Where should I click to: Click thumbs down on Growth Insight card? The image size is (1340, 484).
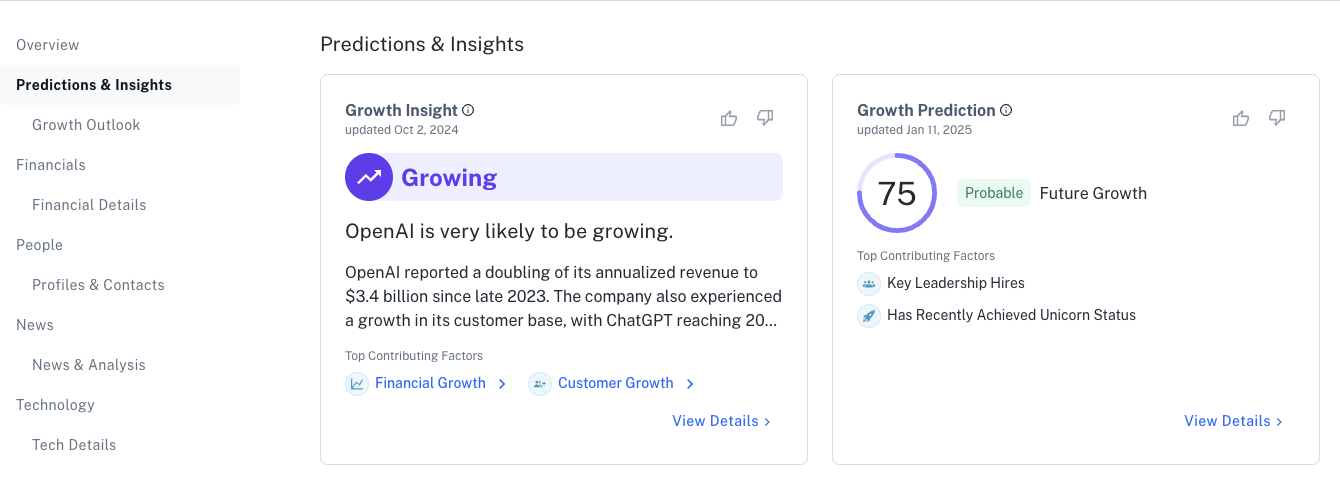[x=765, y=118]
